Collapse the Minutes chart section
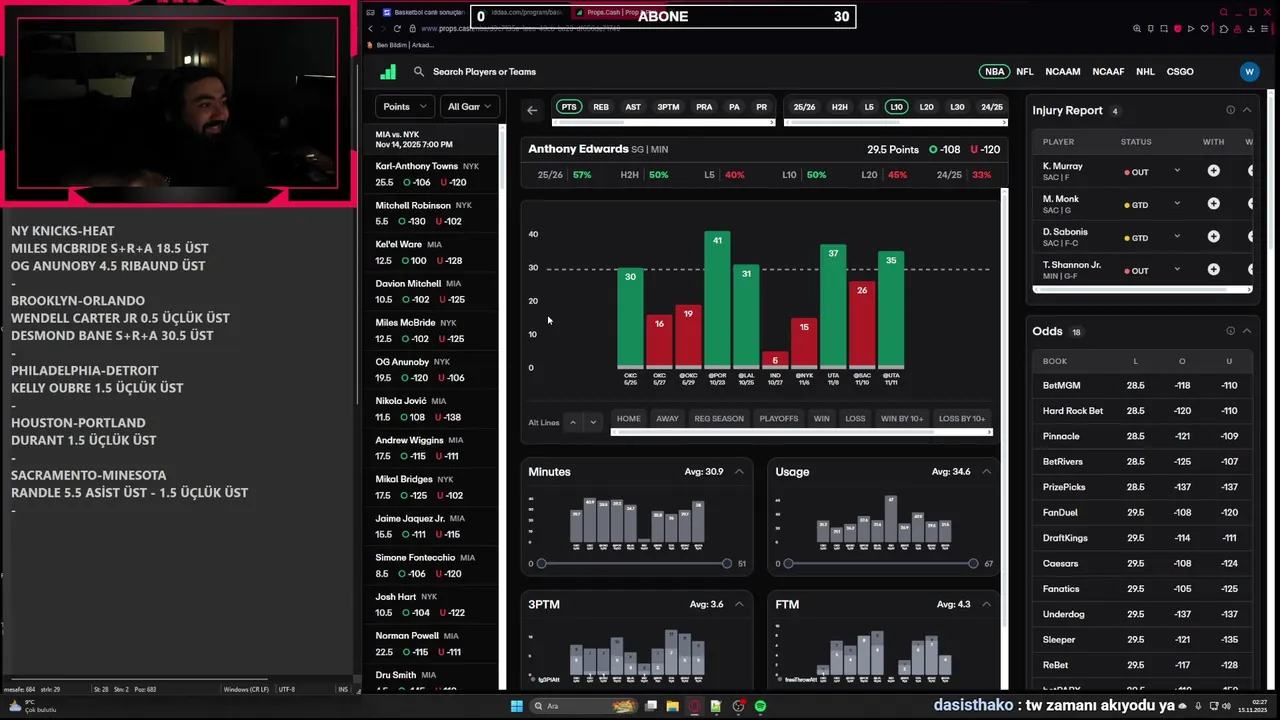Image resolution: width=1280 pixels, height=720 pixels. click(739, 471)
